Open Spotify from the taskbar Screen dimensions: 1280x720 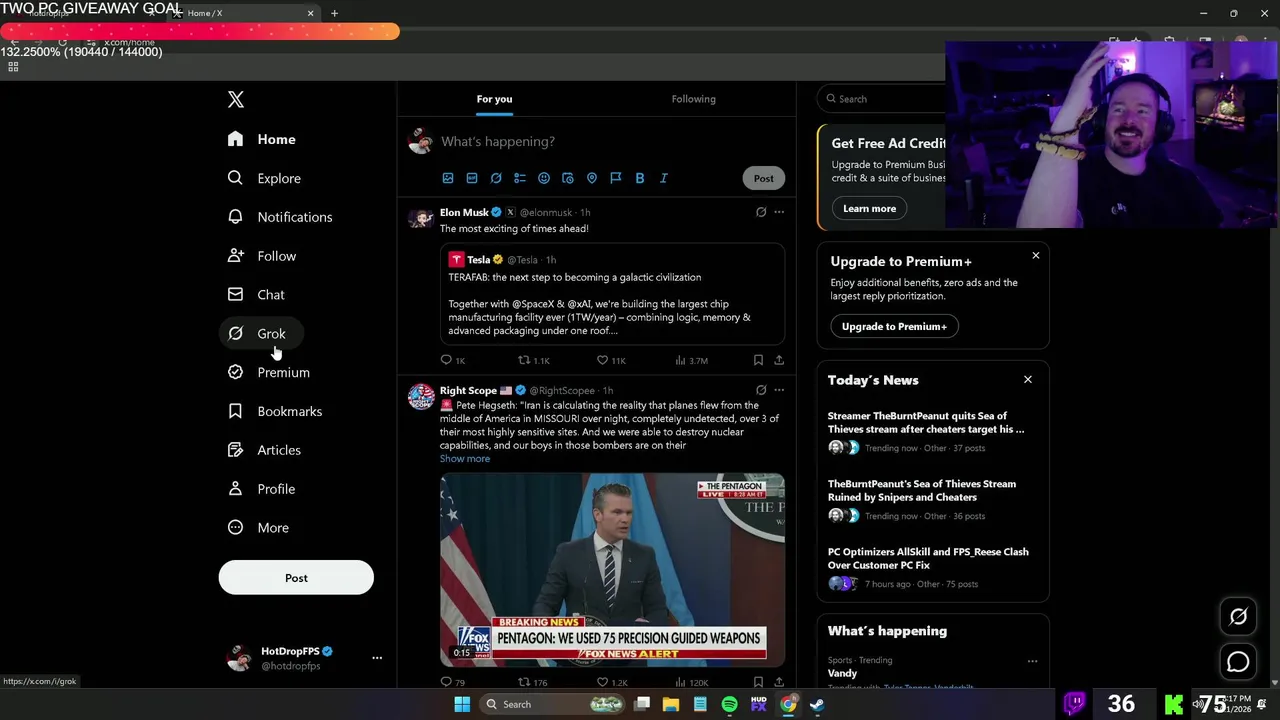coord(729,704)
